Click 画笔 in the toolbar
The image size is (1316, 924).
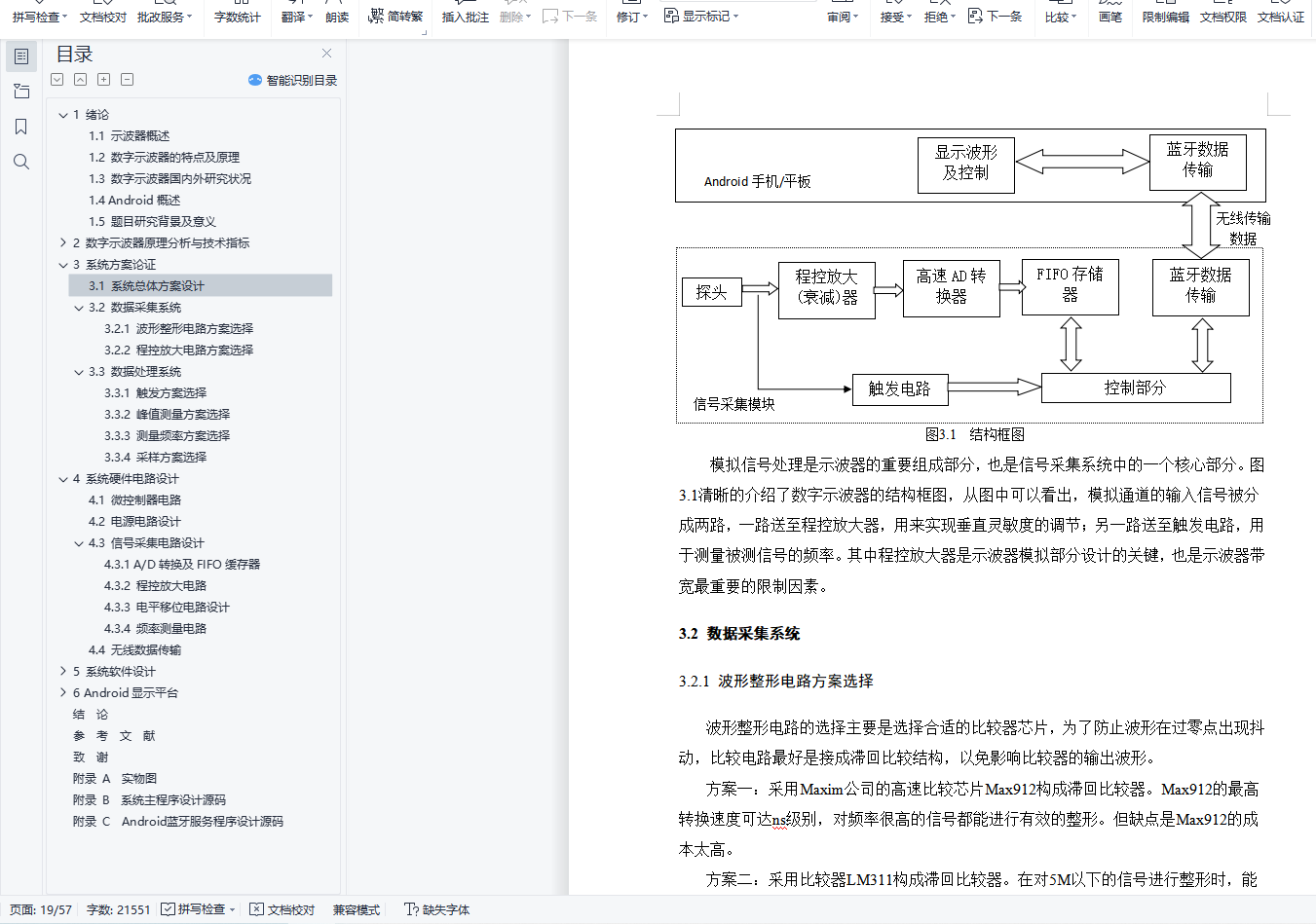(x=1110, y=17)
